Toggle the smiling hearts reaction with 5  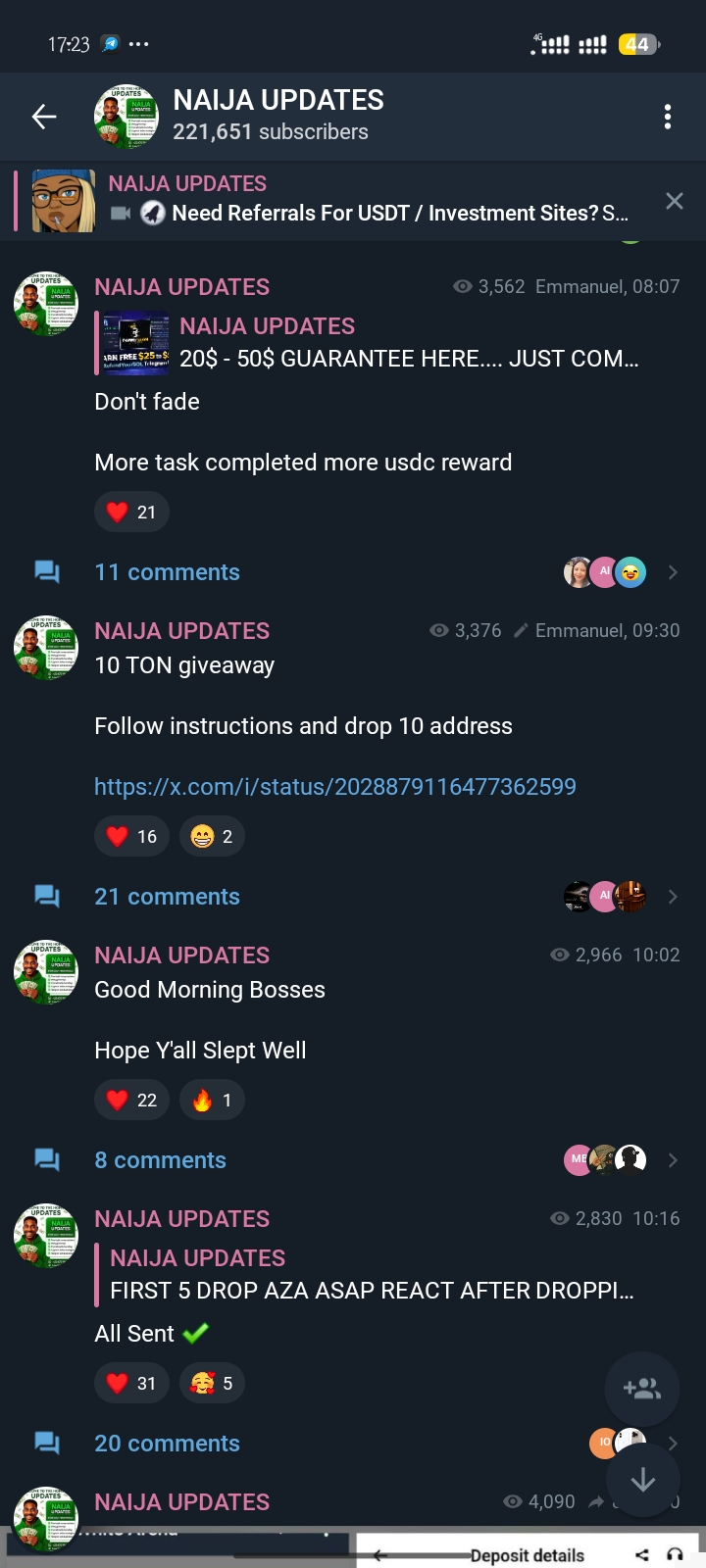[x=213, y=1383]
